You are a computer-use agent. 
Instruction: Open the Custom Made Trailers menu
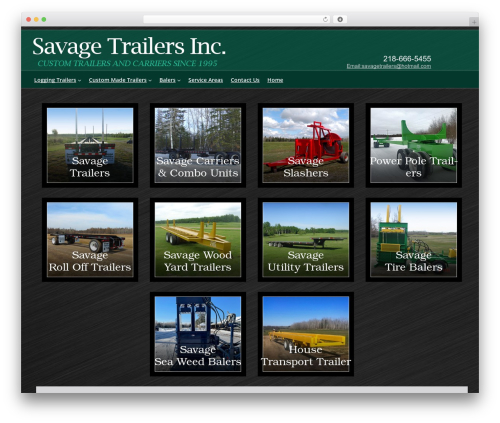click(x=118, y=80)
